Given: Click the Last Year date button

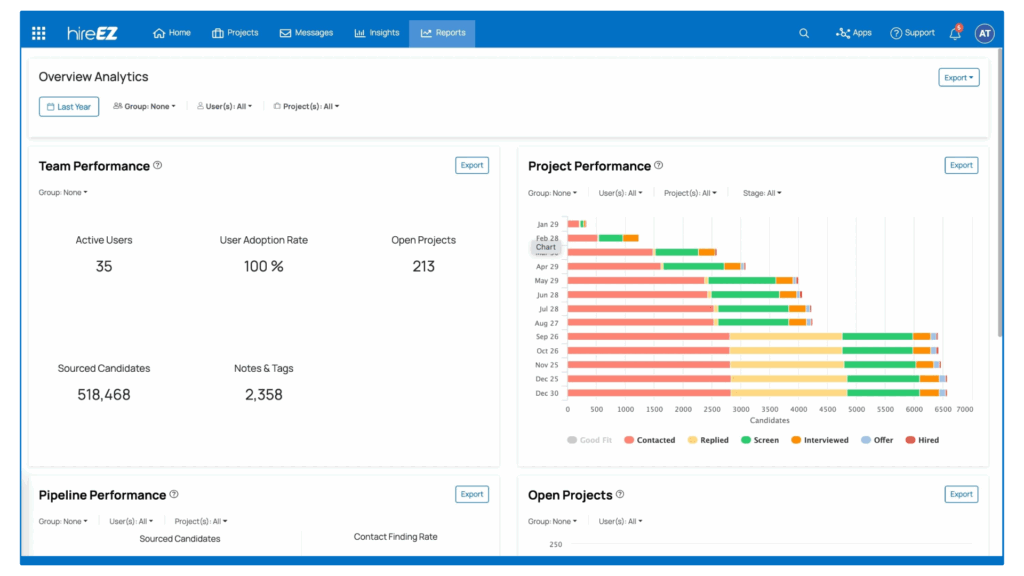Looking at the screenshot, I should [69, 107].
